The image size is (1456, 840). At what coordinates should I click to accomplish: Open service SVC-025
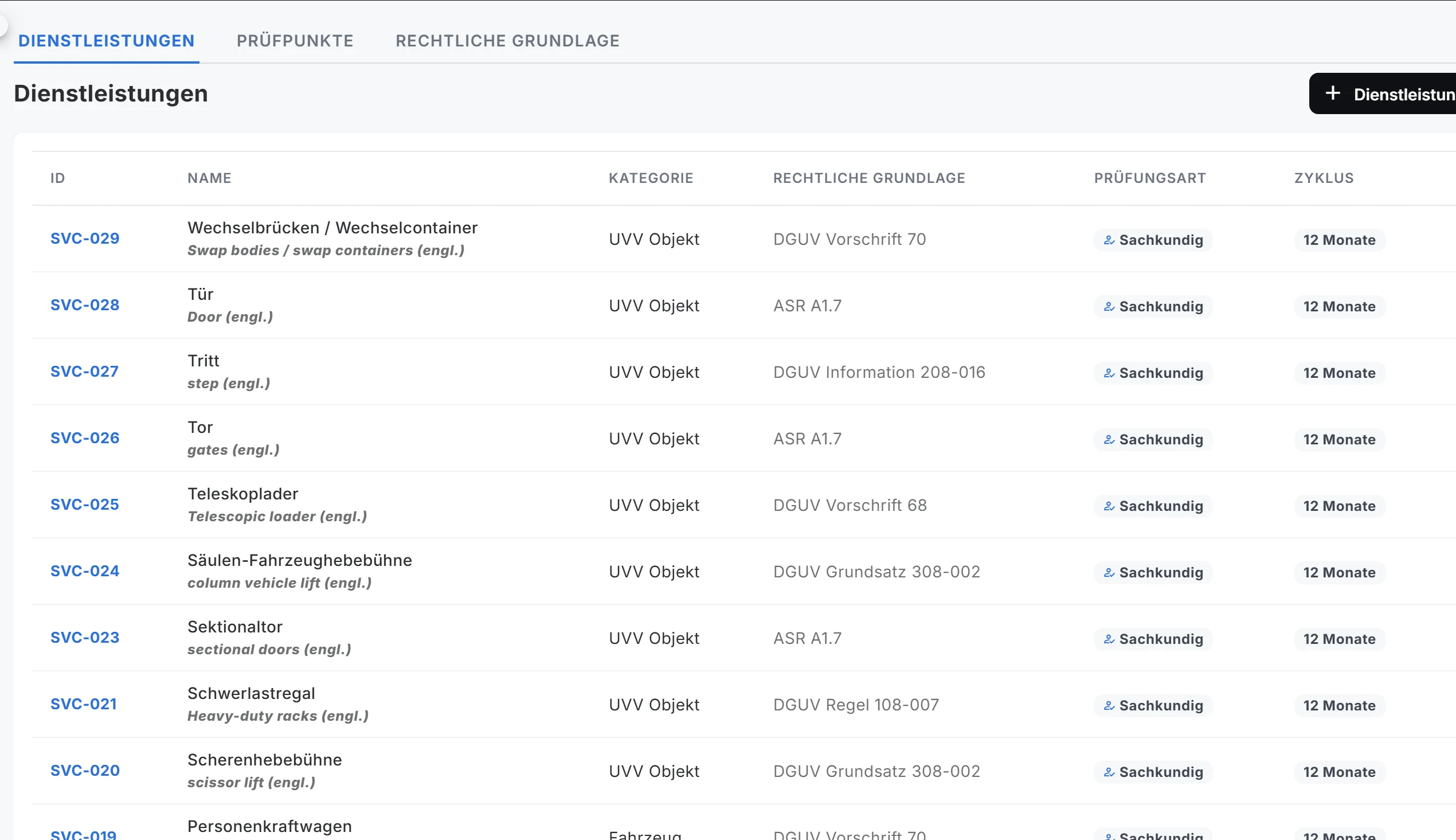click(85, 504)
